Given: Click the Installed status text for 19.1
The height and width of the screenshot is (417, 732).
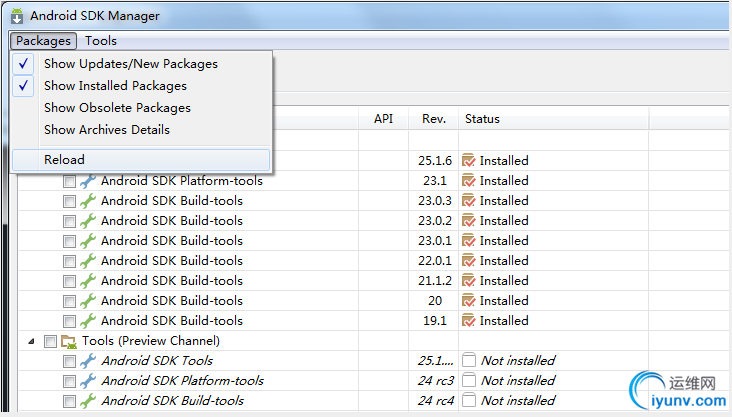Looking at the screenshot, I should pos(504,321).
